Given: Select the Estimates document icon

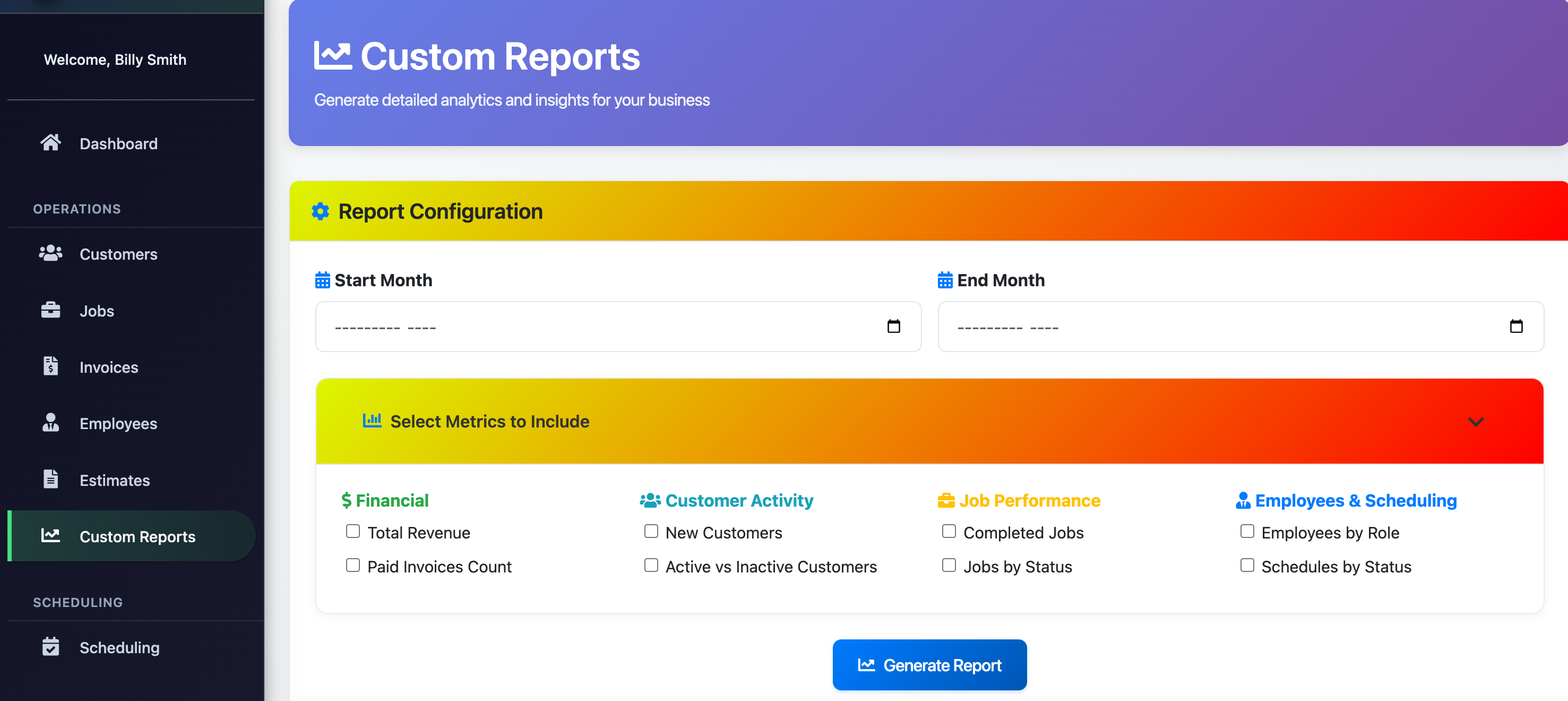Looking at the screenshot, I should point(51,480).
